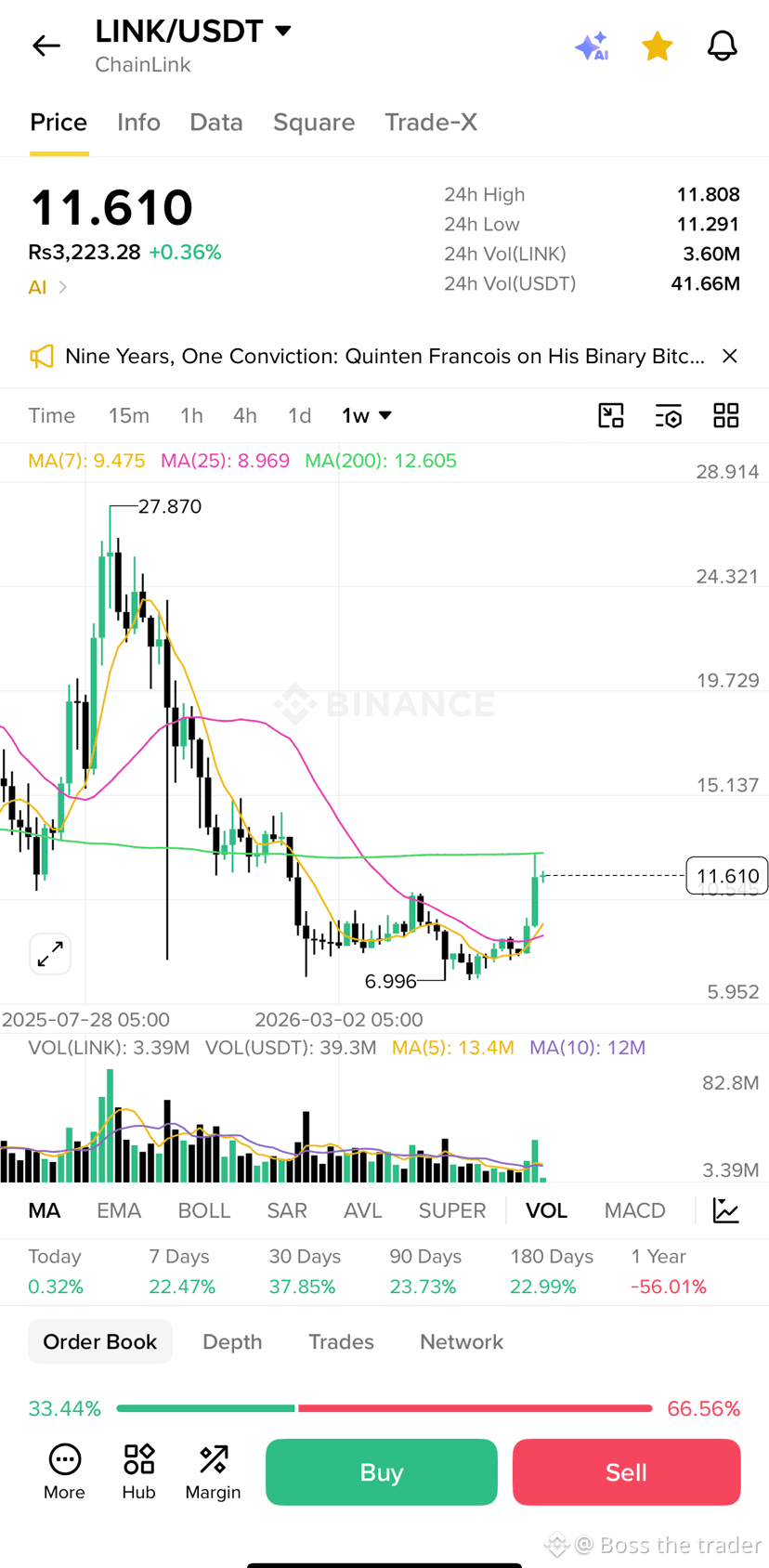Switch to the Data tab

[x=216, y=123]
